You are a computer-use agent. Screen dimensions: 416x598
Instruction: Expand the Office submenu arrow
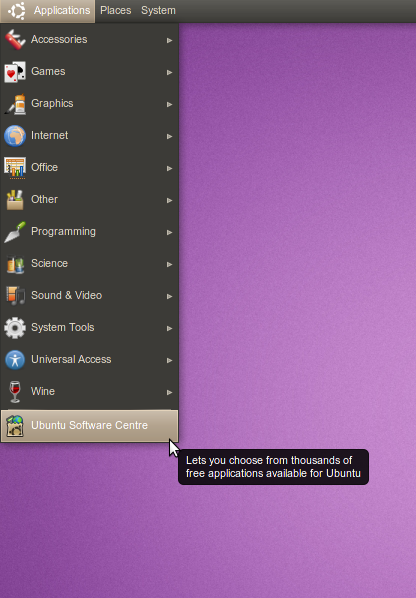pyautogui.click(x=170, y=168)
